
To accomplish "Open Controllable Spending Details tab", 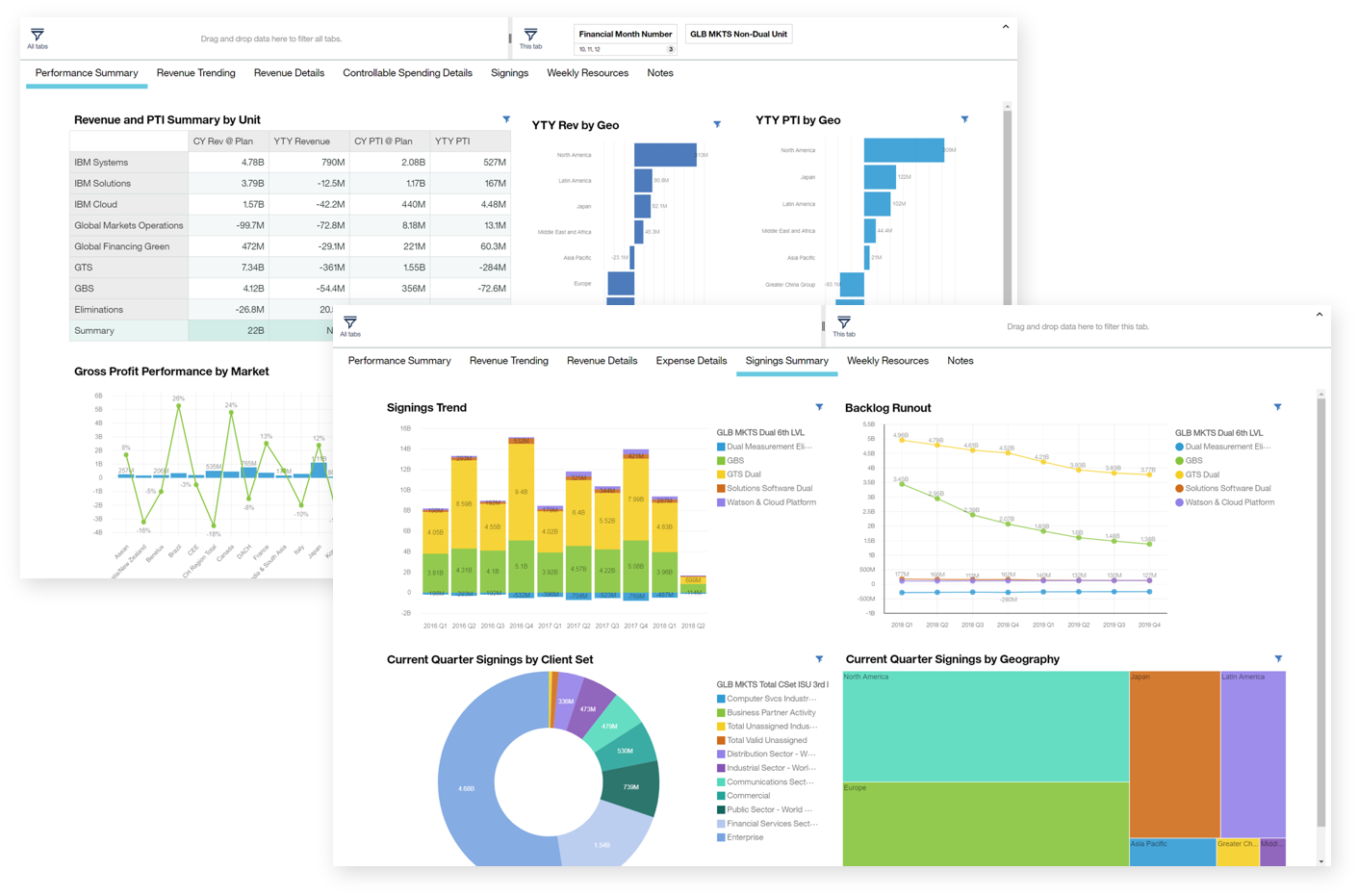I will pyautogui.click(x=407, y=73).
